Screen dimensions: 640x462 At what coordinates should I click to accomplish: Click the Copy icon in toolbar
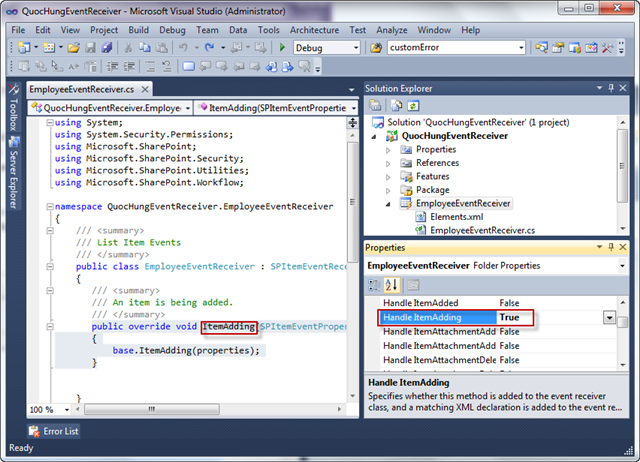tap(145, 48)
